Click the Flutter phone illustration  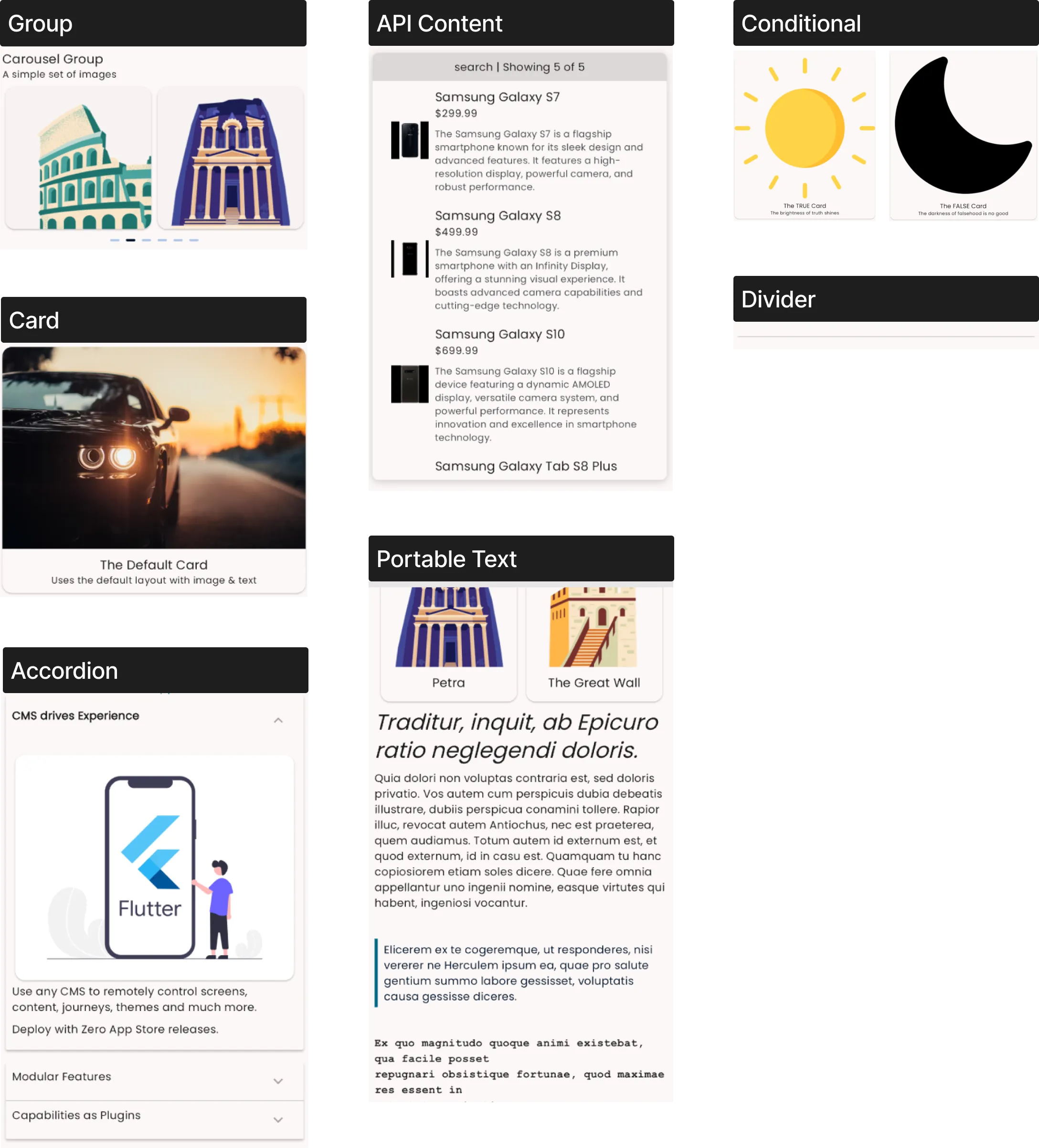pyautogui.click(x=154, y=867)
